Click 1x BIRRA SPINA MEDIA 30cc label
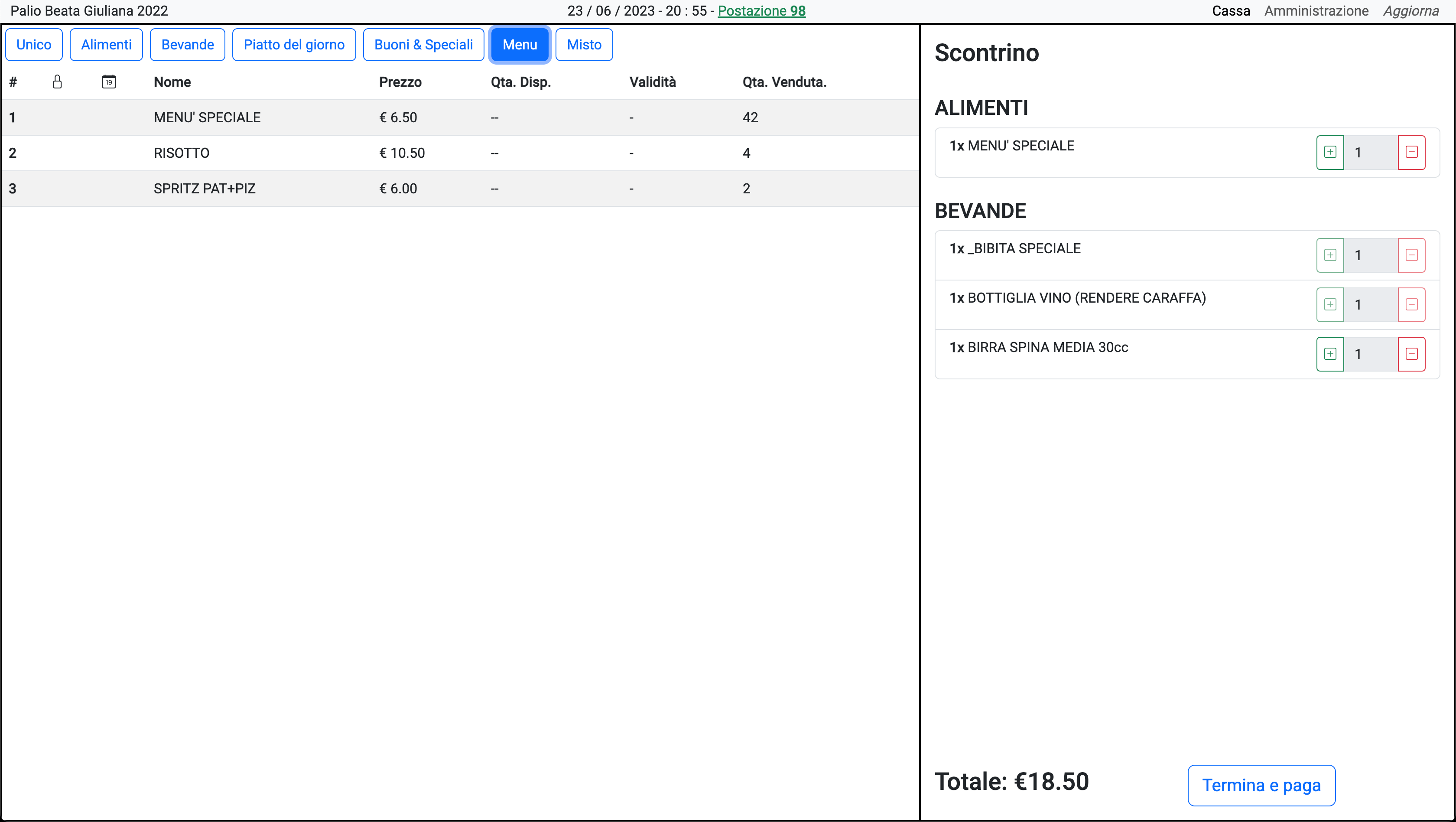The height and width of the screenshot is (822, 1456). coord(1039,347)
